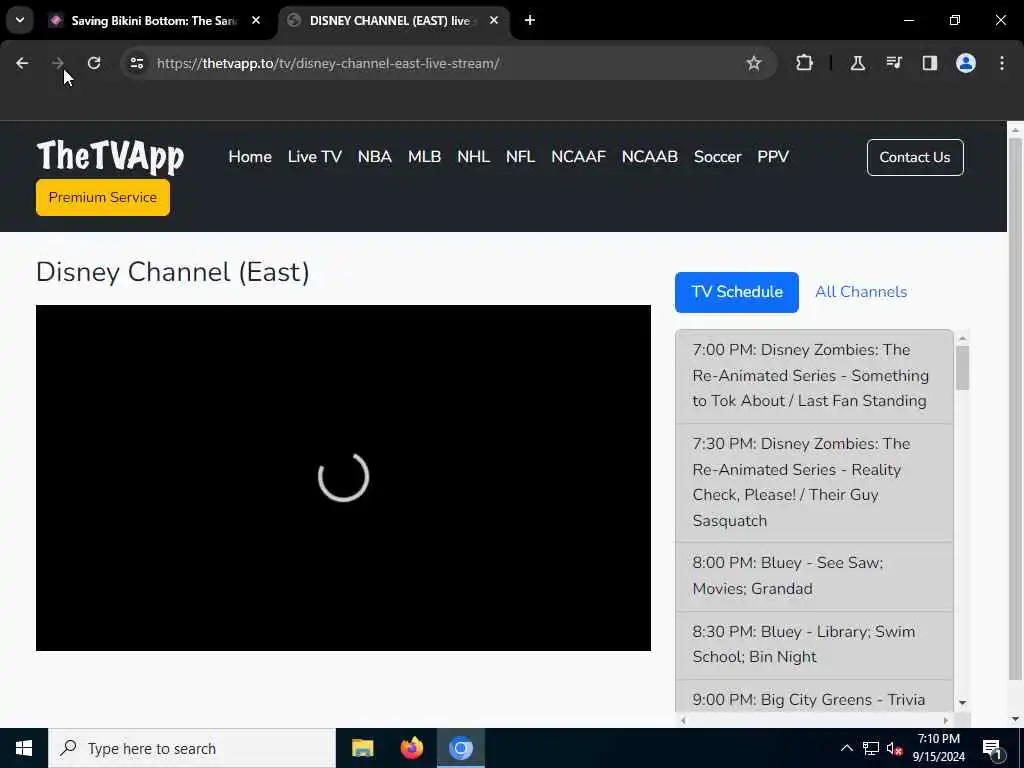Click the Contact Us button
This screenshot has height=768, width=1024.
pos(915,157)
